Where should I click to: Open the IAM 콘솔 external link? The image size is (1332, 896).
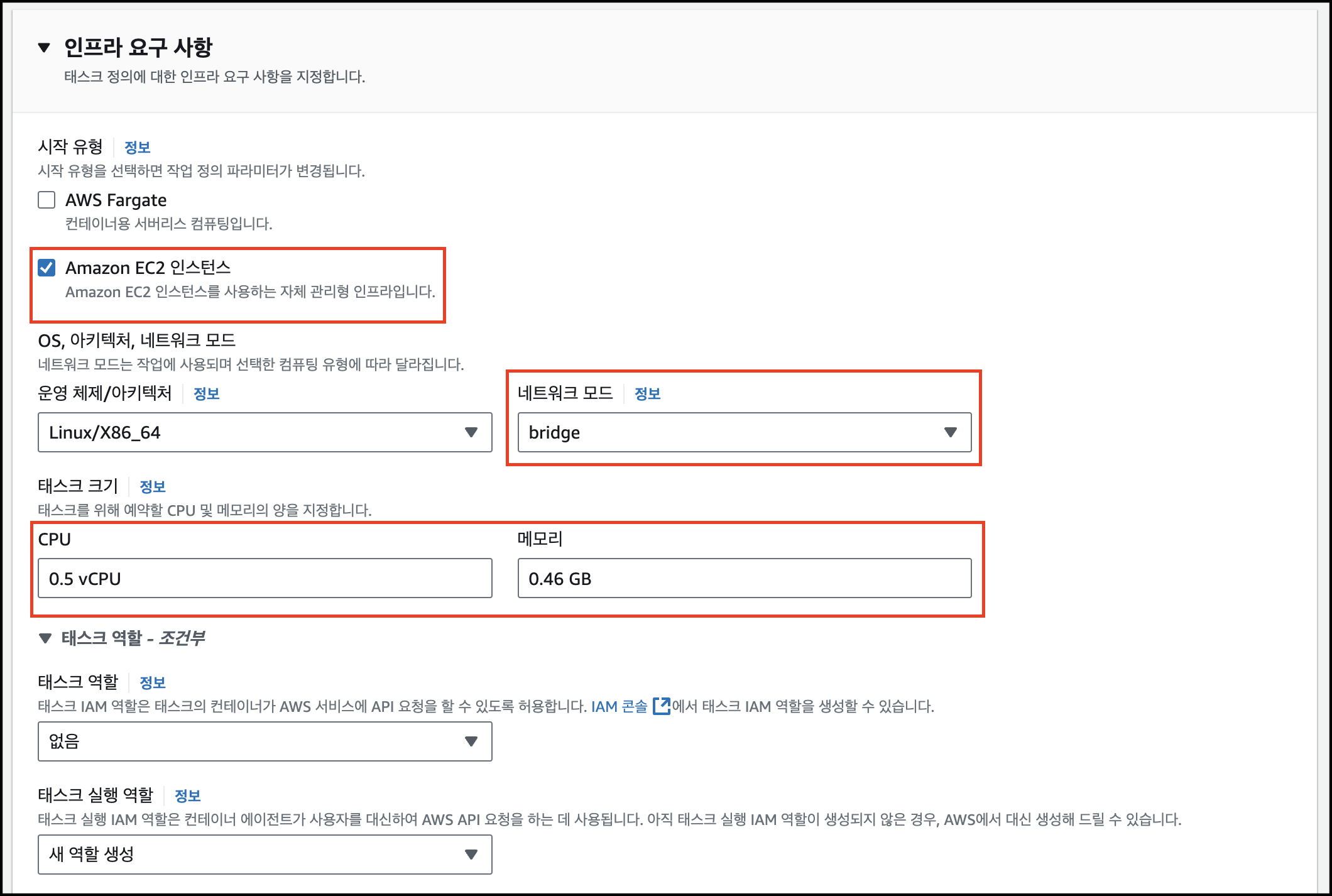(x=620, y=706)
